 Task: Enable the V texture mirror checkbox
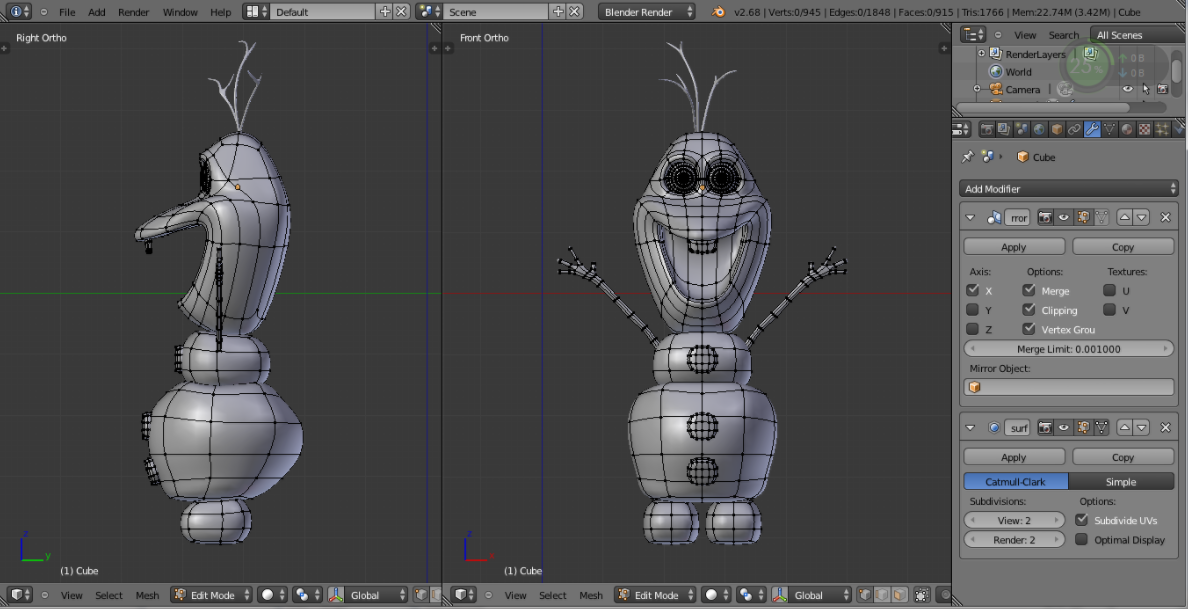1110,310
